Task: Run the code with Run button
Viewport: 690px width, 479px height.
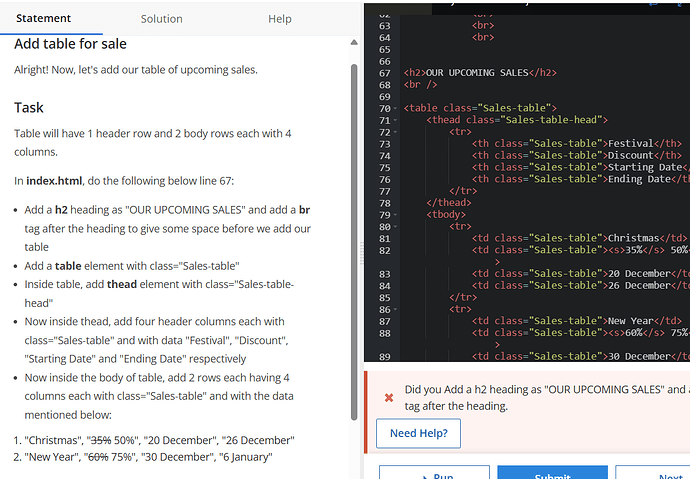Action: coord(434,472)
